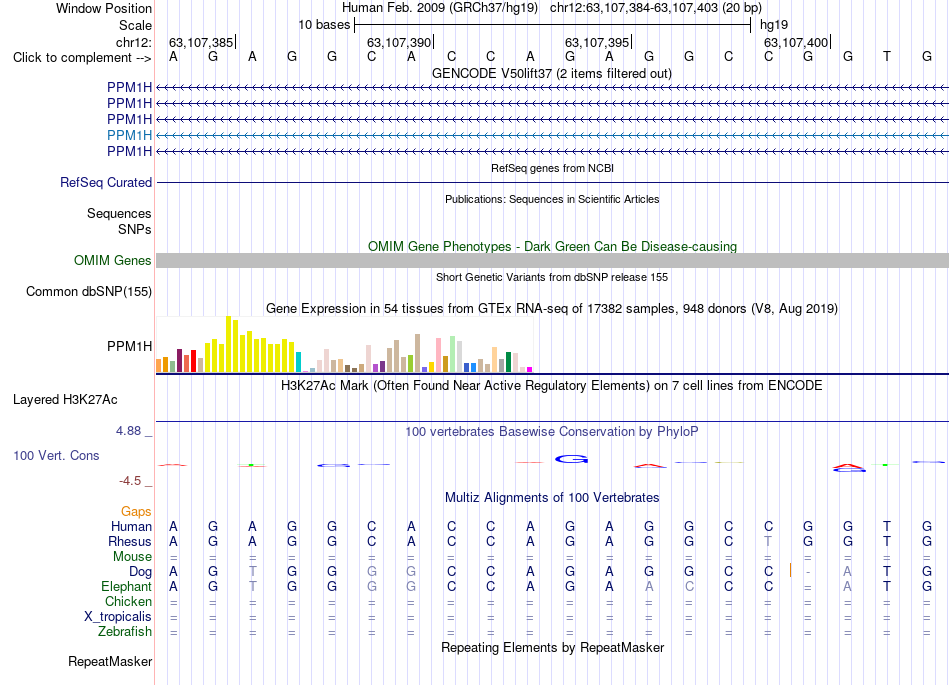Click the 'Click to complement -->' label

point(82,58)
